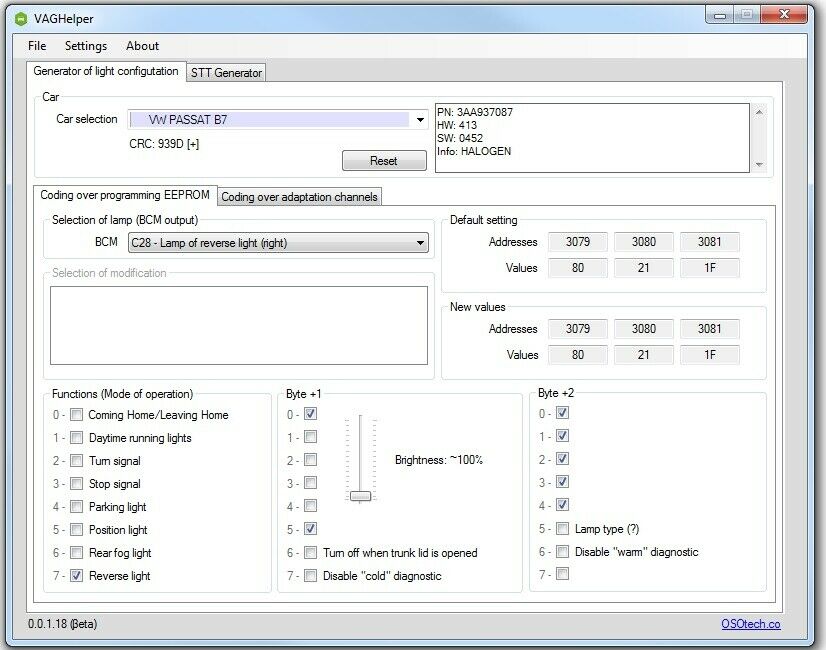The width and height of the screenshot is (826, 650).
Task: Click the VAGHelper app icon in title bar
Action: [x=22, y=17]
